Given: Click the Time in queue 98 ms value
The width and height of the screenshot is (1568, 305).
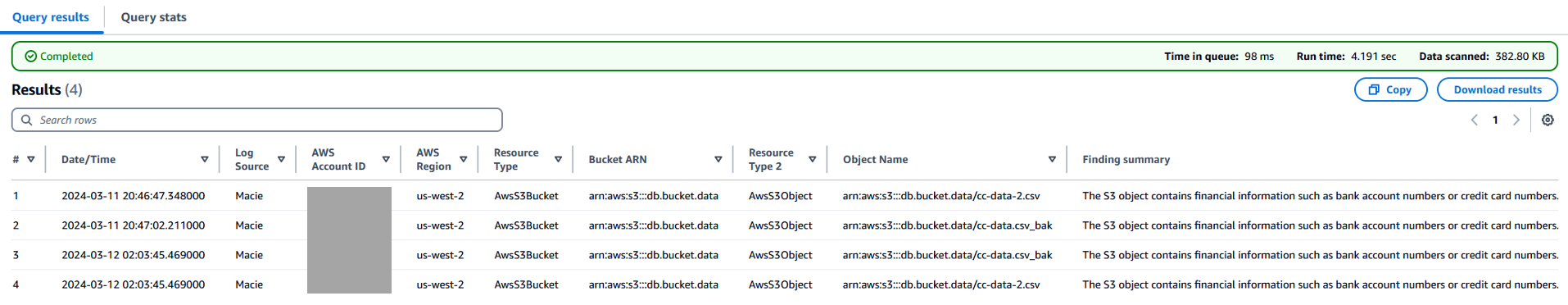Looking at the screenshot, I should coord(1259,57).
